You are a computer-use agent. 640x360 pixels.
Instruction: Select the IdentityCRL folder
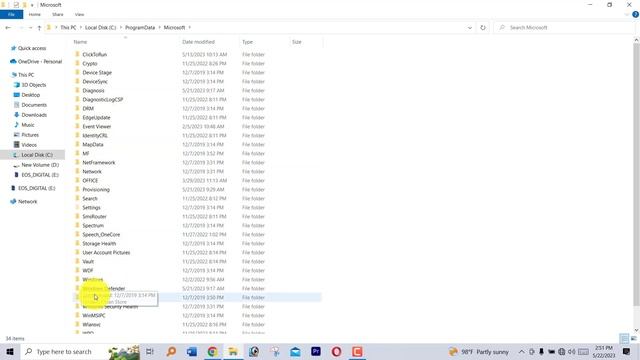click(x=95, y=136)
